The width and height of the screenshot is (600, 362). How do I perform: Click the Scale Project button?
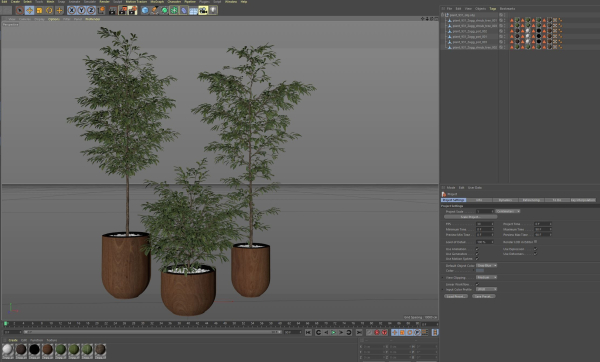click(470, 217)
